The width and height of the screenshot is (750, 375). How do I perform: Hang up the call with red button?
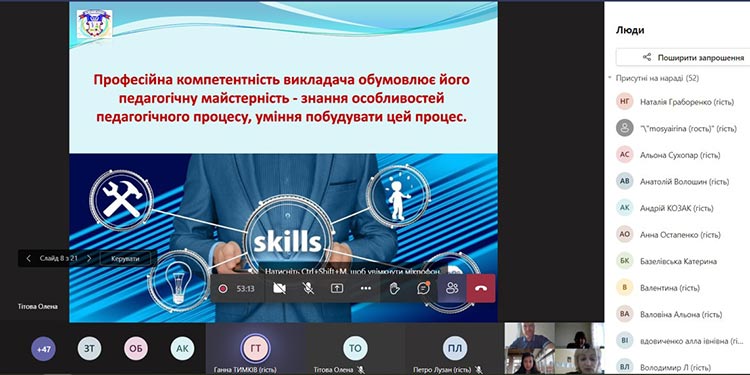pos(481,288)
